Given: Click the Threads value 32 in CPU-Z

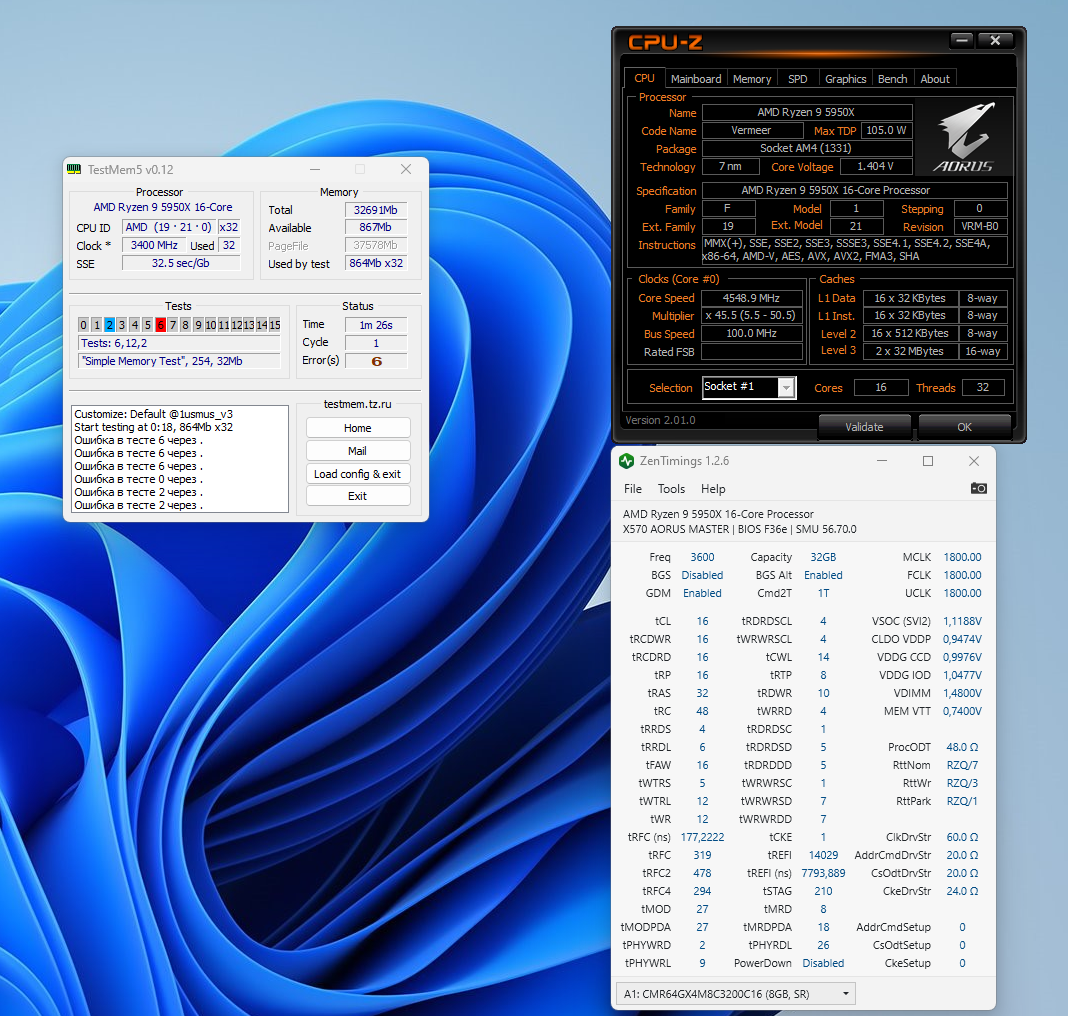Looking at the screenshot, I should click(982, 387).
